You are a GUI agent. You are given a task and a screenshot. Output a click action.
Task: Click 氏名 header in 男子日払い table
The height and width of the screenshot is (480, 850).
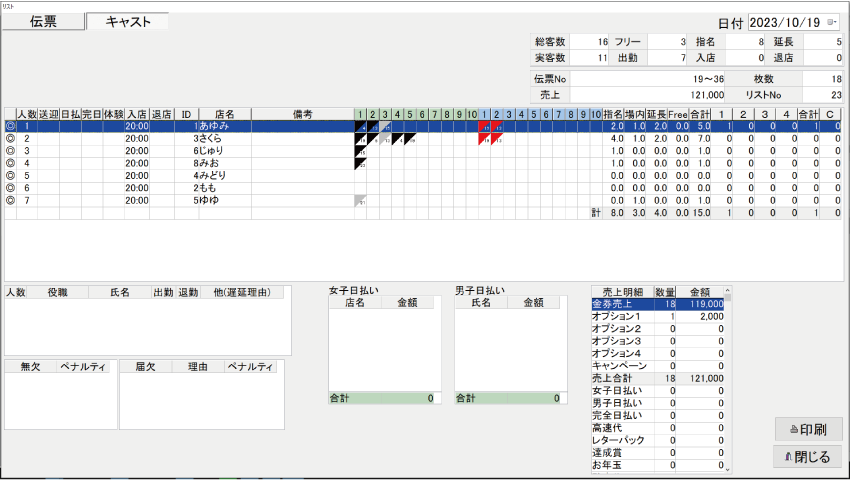(x=481, y=303)
